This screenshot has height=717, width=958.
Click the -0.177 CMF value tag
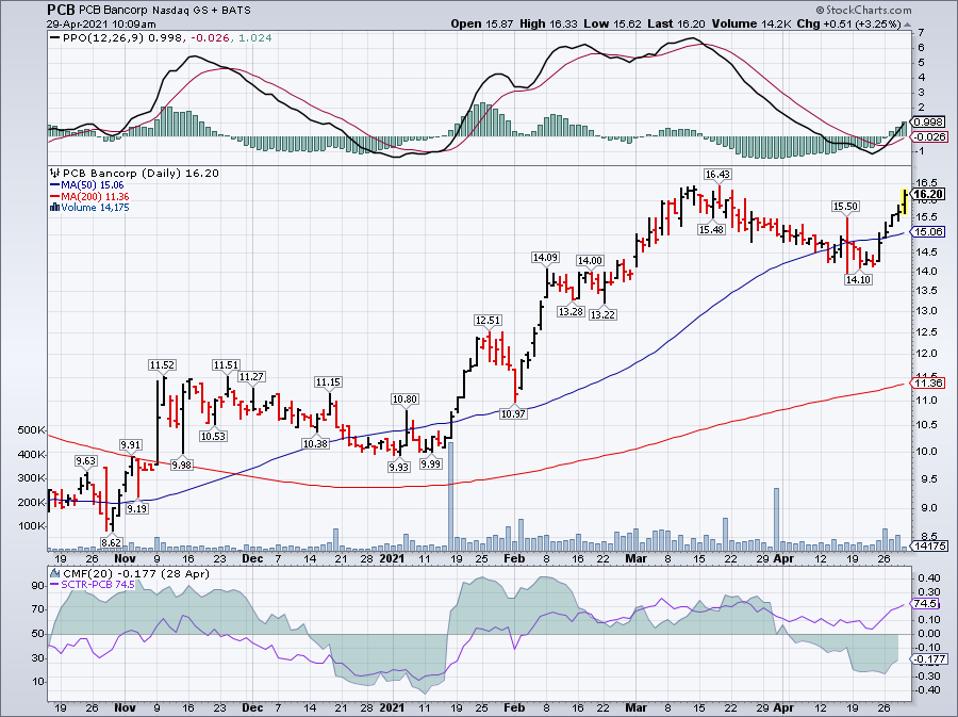coord(929,659)
